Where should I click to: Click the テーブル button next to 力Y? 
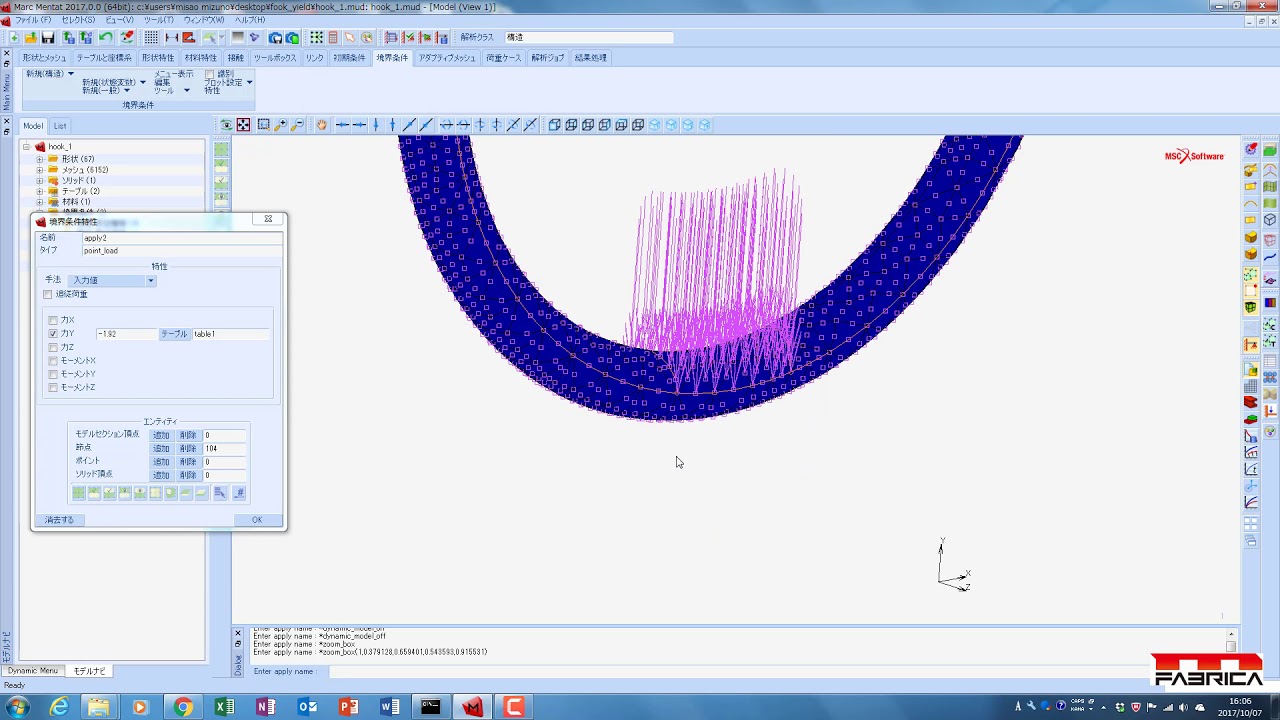click(174, 334)
